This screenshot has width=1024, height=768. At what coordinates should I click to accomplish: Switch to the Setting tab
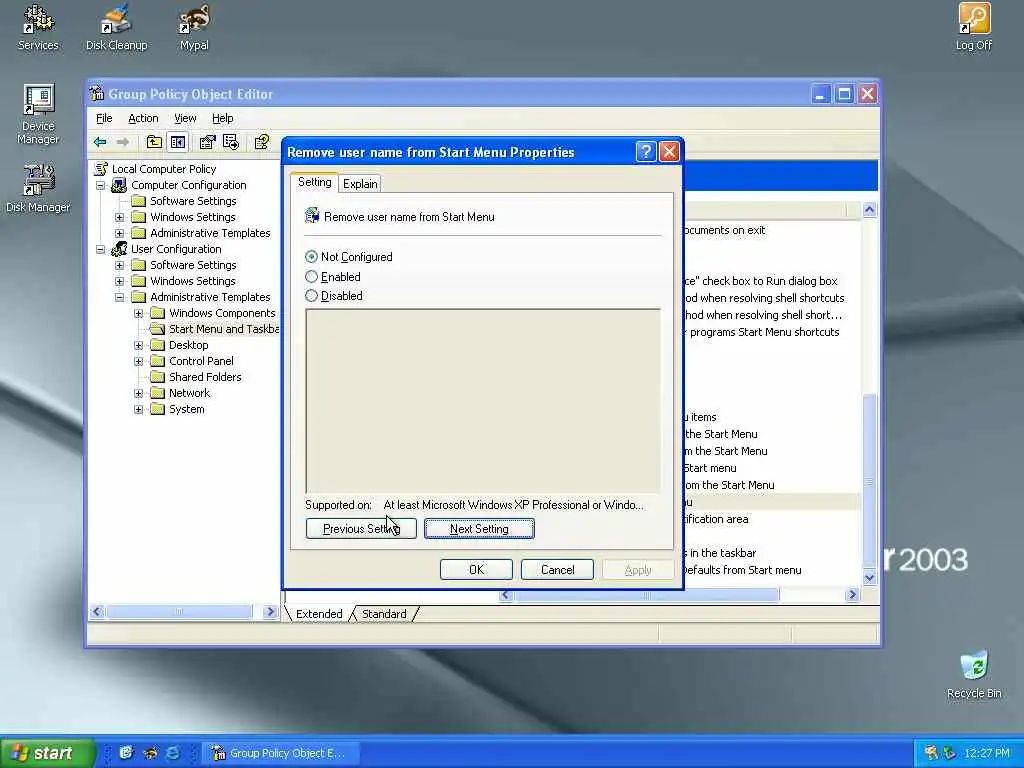click(315, 182)
